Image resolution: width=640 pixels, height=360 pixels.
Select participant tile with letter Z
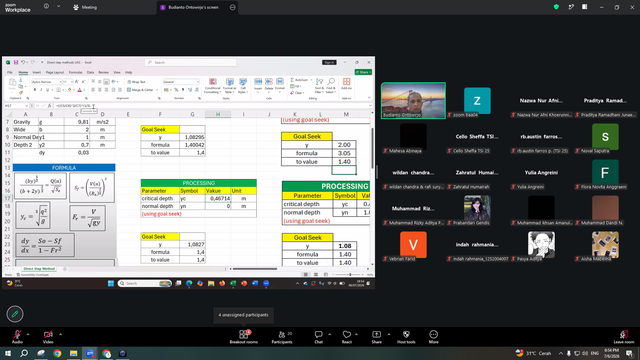point(477,100)
